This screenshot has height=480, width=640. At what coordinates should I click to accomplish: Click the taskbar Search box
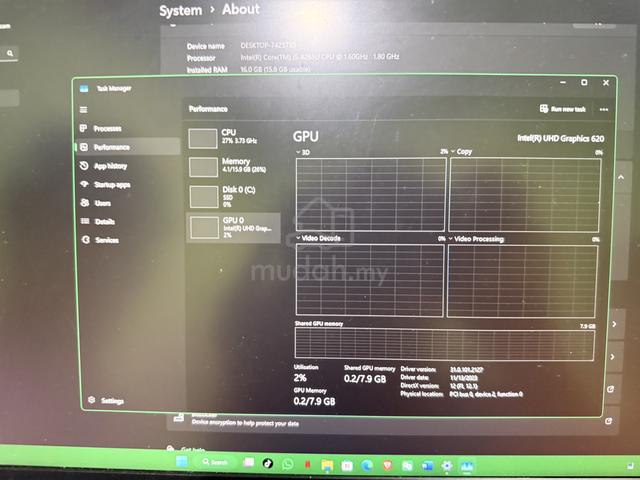click(x=215, y=462)
